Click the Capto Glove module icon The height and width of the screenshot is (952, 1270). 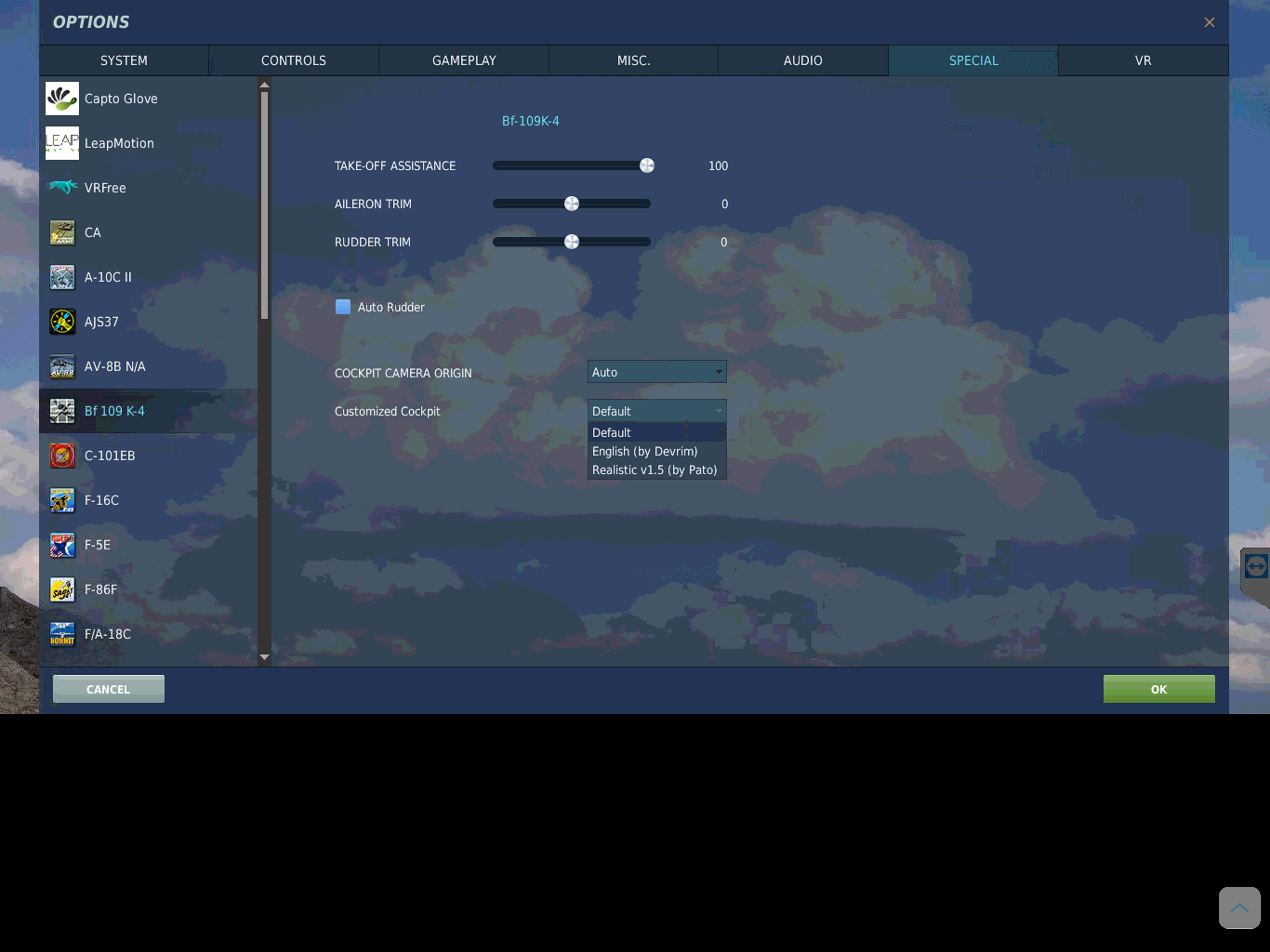[62, 99]
